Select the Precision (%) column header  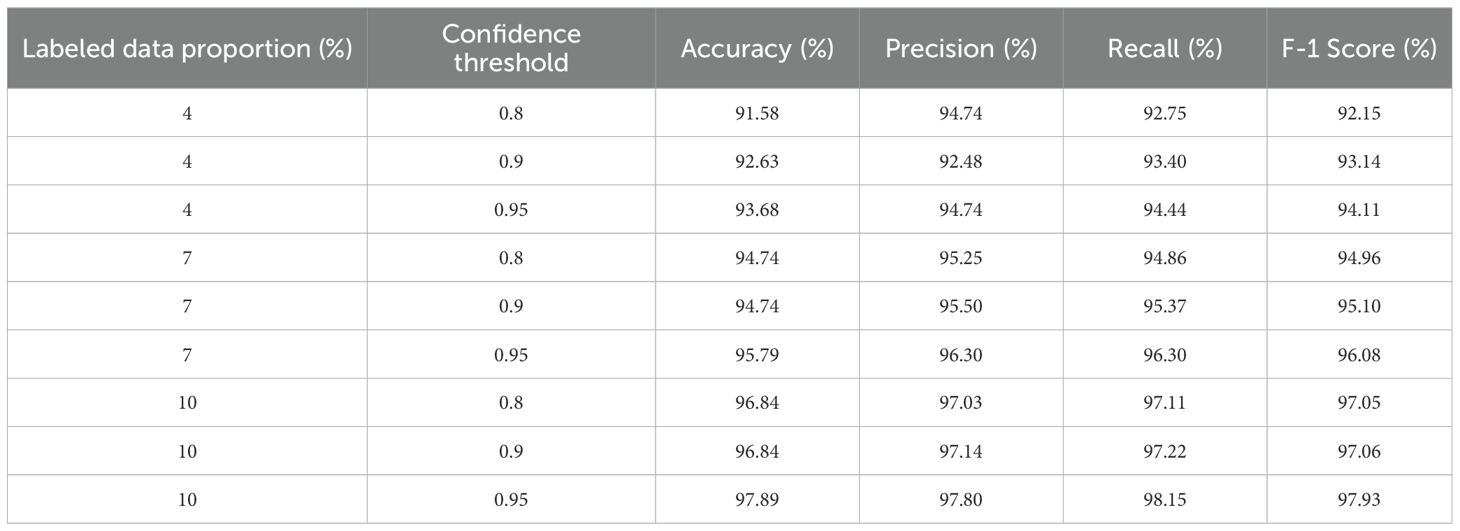pos(961,49)
